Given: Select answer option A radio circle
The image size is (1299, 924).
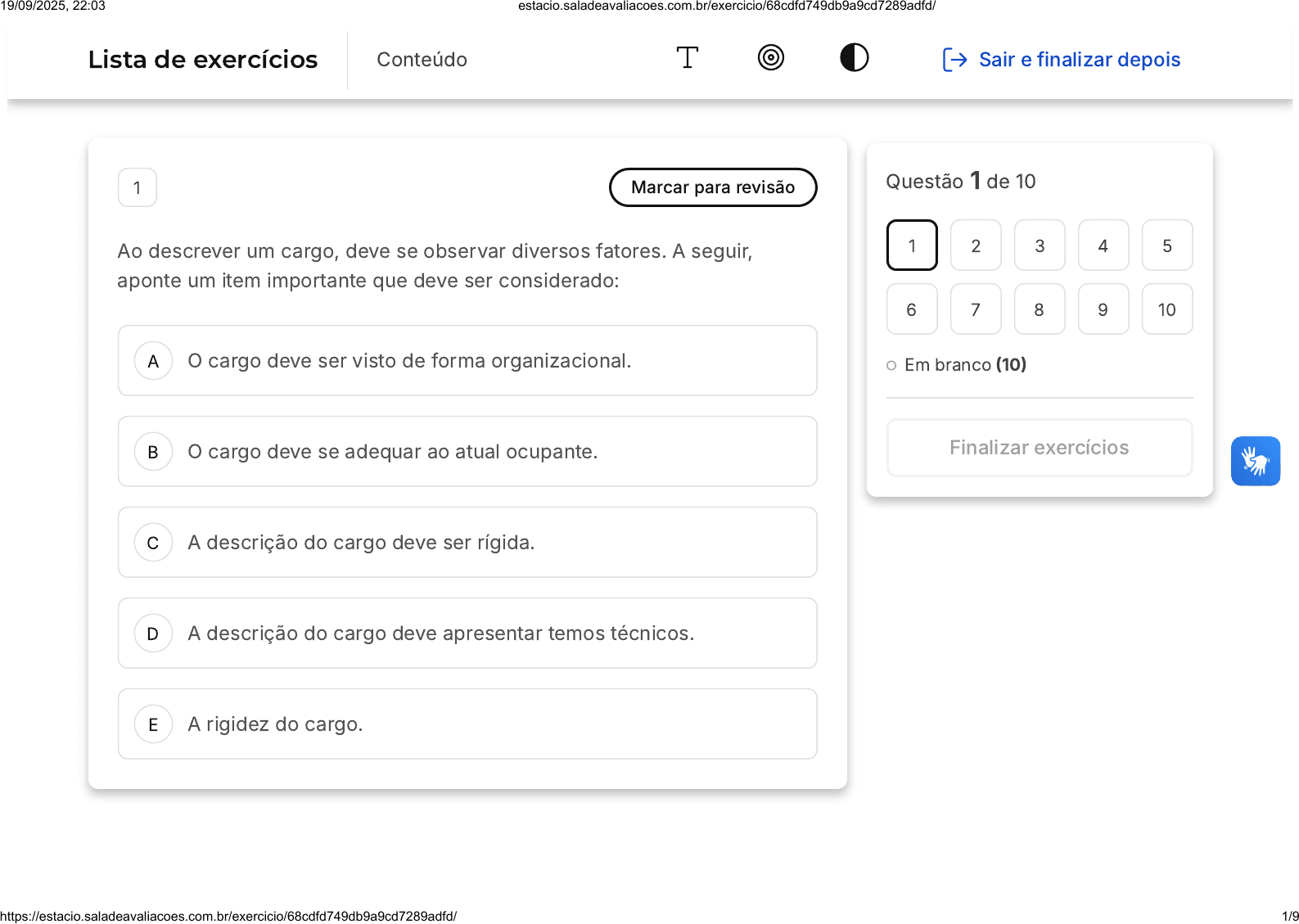Looking at the screenshot, I should (153, 361).
